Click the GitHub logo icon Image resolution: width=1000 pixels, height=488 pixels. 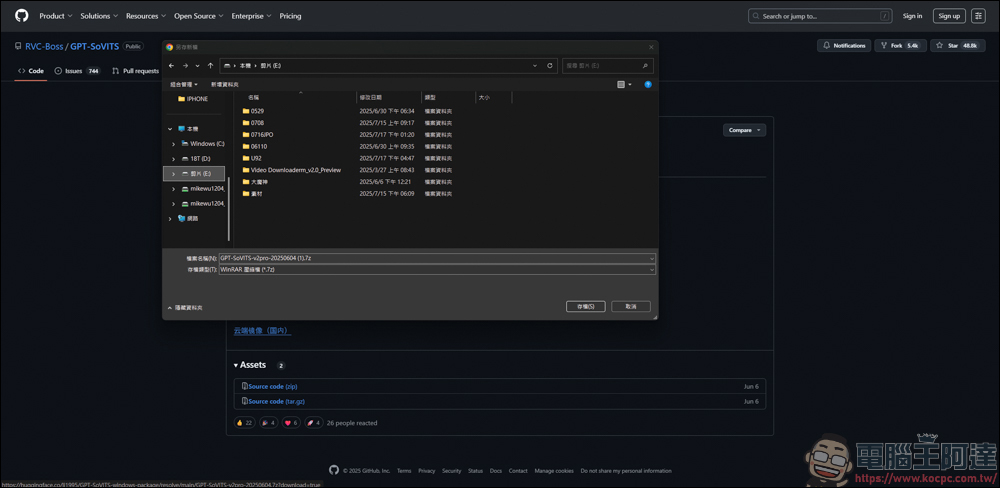click(x=22, y=15)
